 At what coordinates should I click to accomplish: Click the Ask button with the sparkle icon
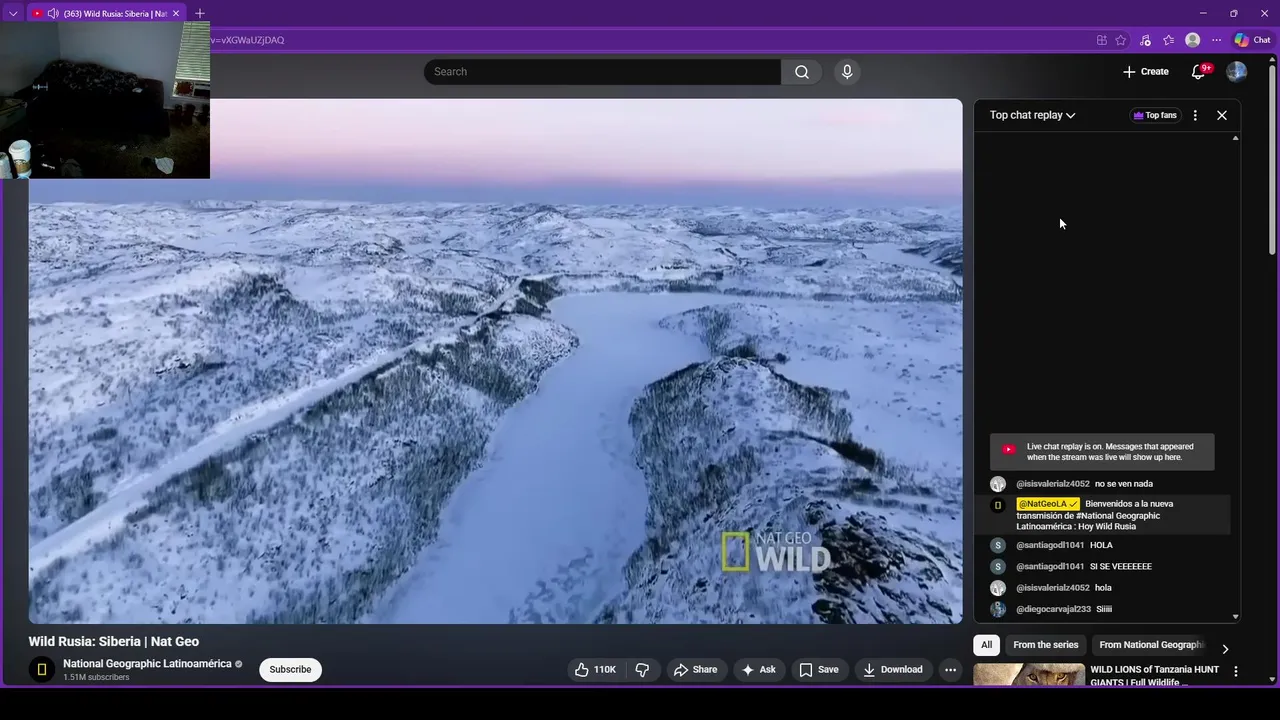click(x=758, y=670)
